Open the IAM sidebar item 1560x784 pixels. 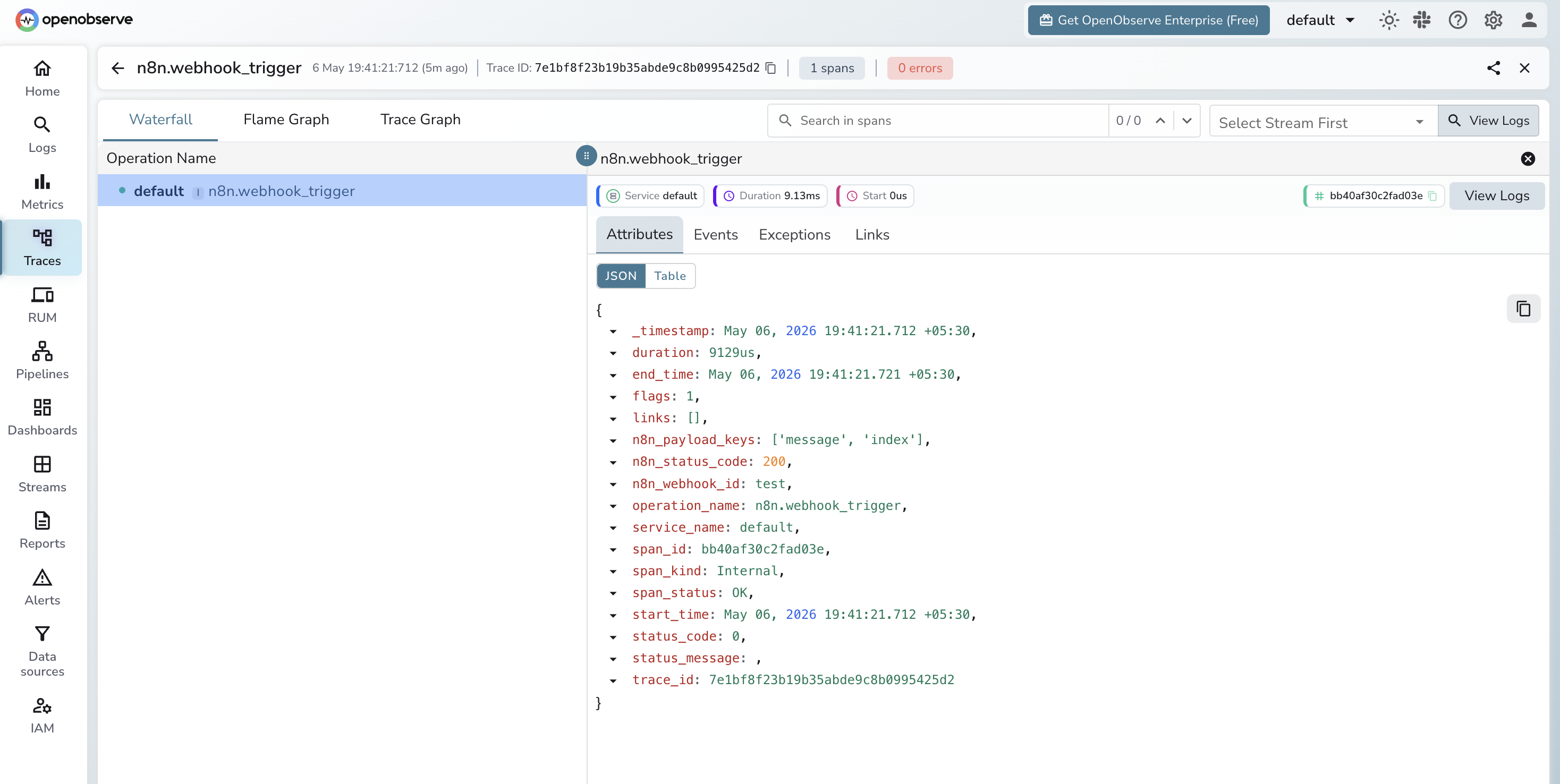(x=43, y=715)
